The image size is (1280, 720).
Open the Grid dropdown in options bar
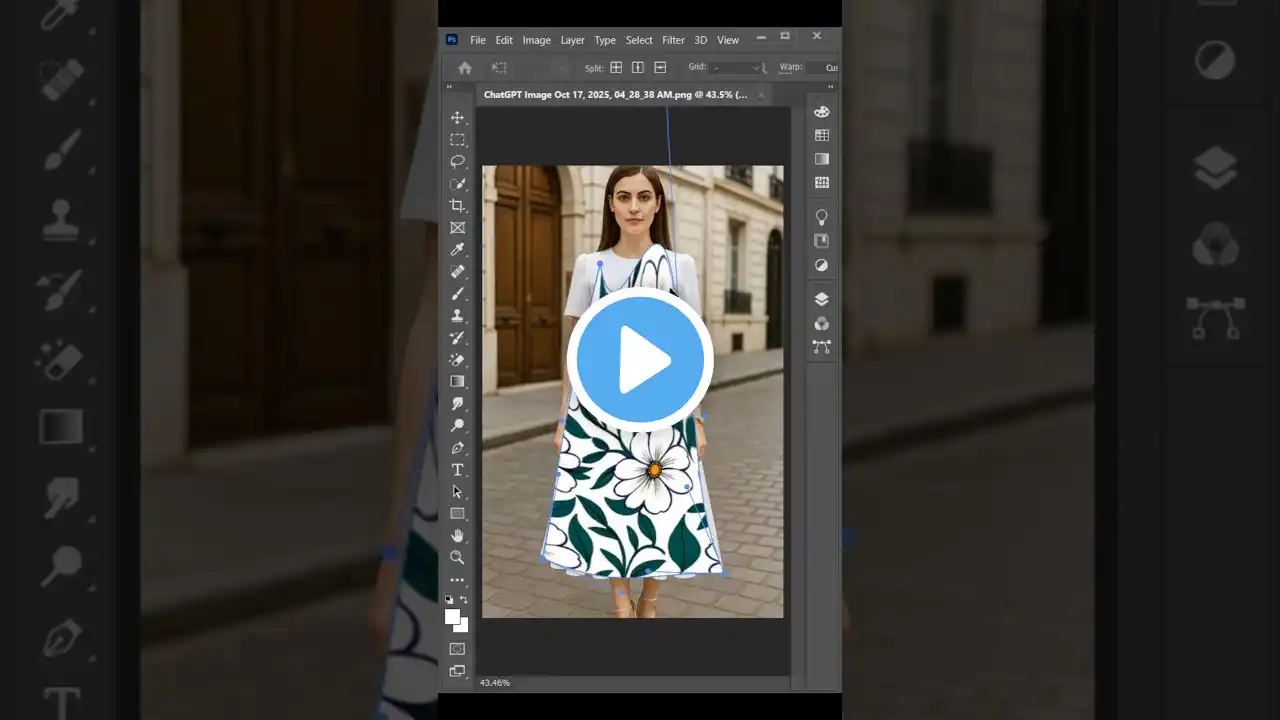coord(736,68)
